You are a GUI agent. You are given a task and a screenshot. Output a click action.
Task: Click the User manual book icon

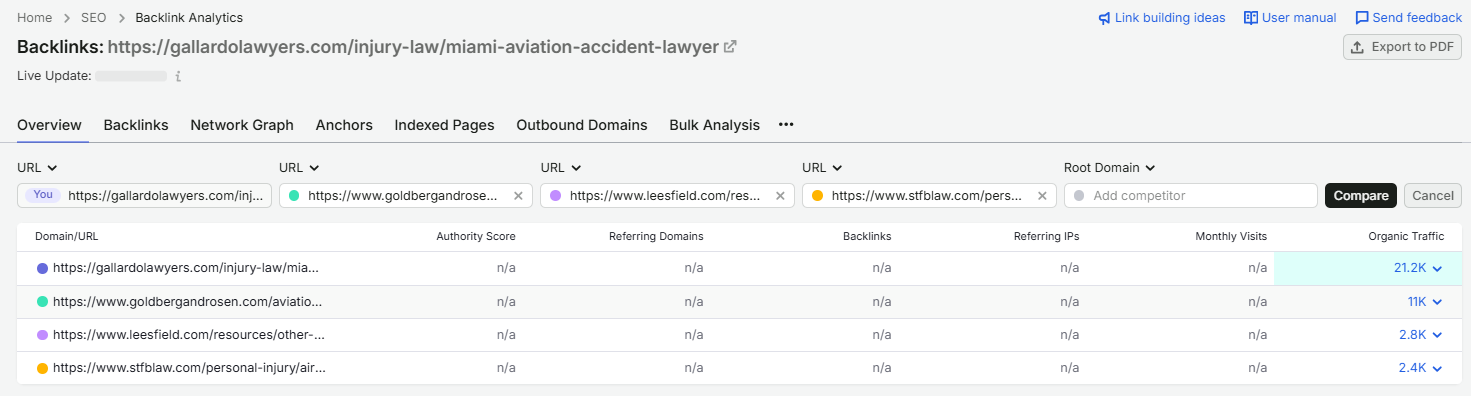click(1250, 18)
